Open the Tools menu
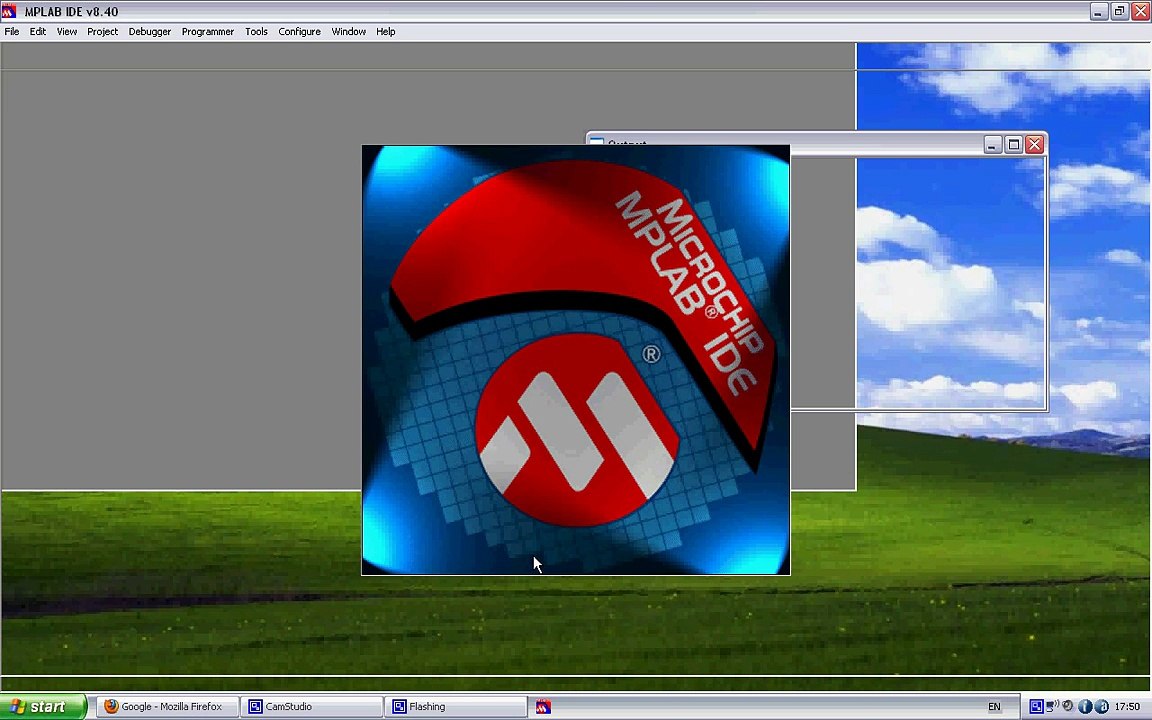The height and width of the screenshot is (720, 1152). pos(256,32)
